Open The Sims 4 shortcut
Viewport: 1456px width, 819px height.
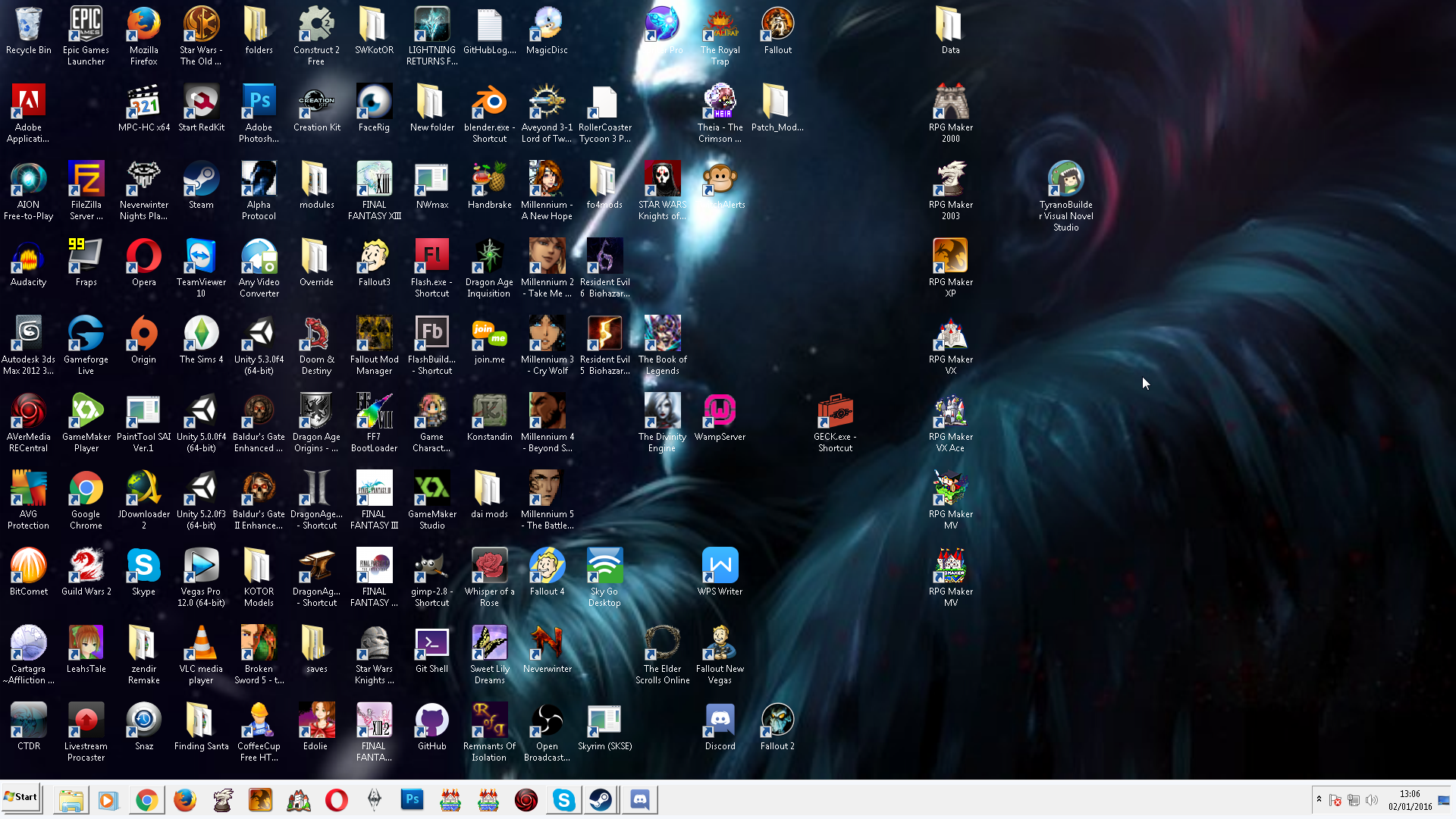pyautogui.click(x=201, y=340)
